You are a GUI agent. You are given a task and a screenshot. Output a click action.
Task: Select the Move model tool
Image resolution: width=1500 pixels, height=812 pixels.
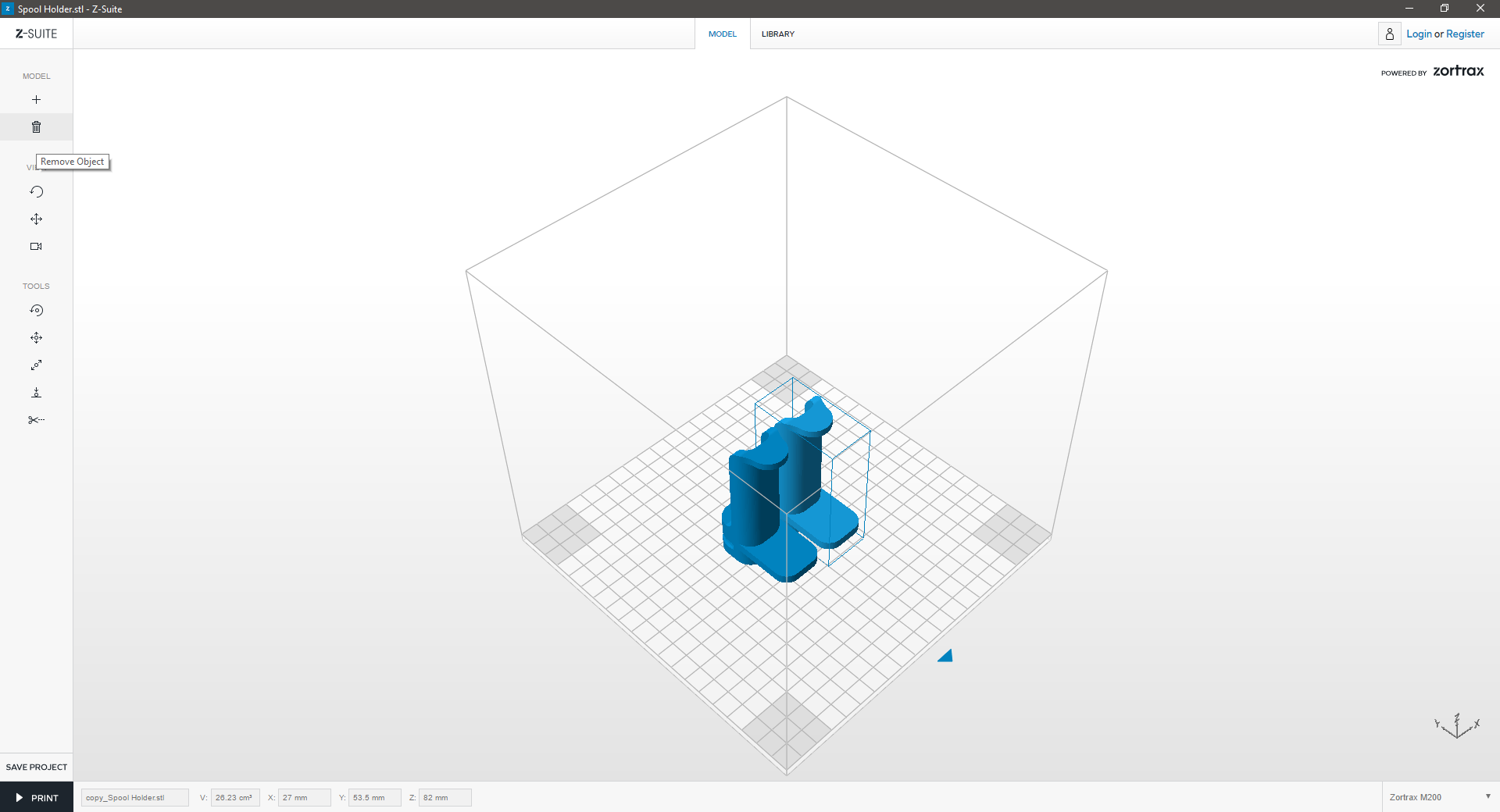pyautogui.click(x=36, y=338)
